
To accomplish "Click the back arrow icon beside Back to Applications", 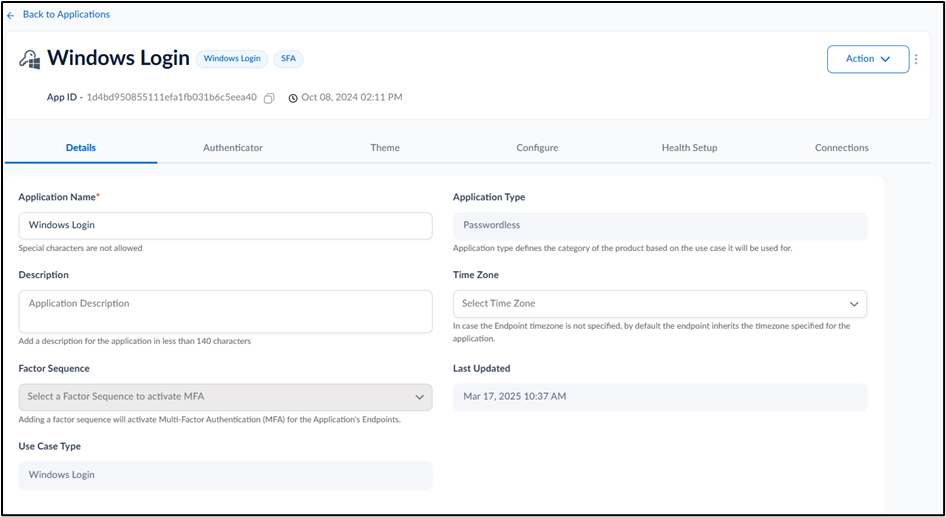I will click(10, 15).
